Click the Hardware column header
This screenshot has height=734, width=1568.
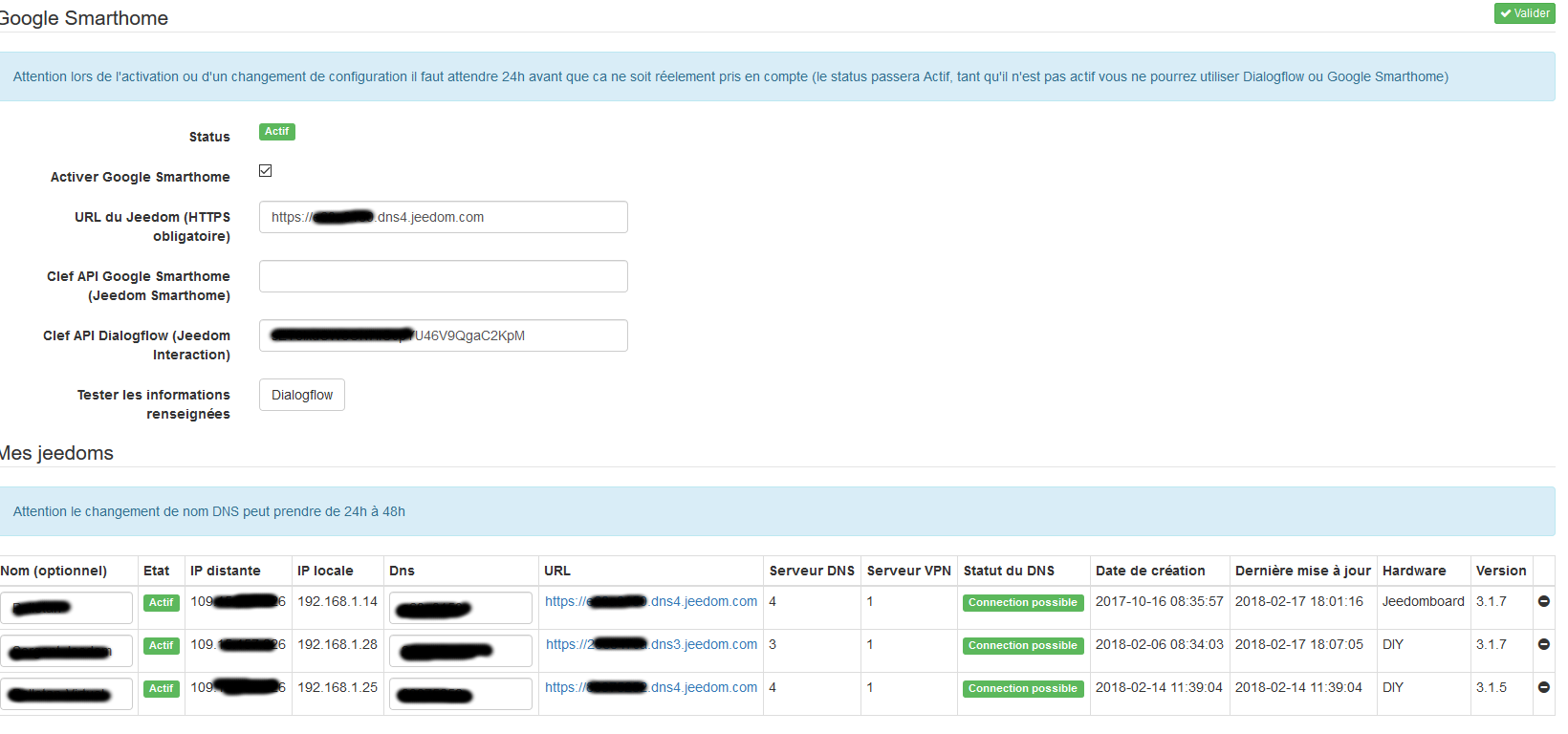[x=1414, y=571]
